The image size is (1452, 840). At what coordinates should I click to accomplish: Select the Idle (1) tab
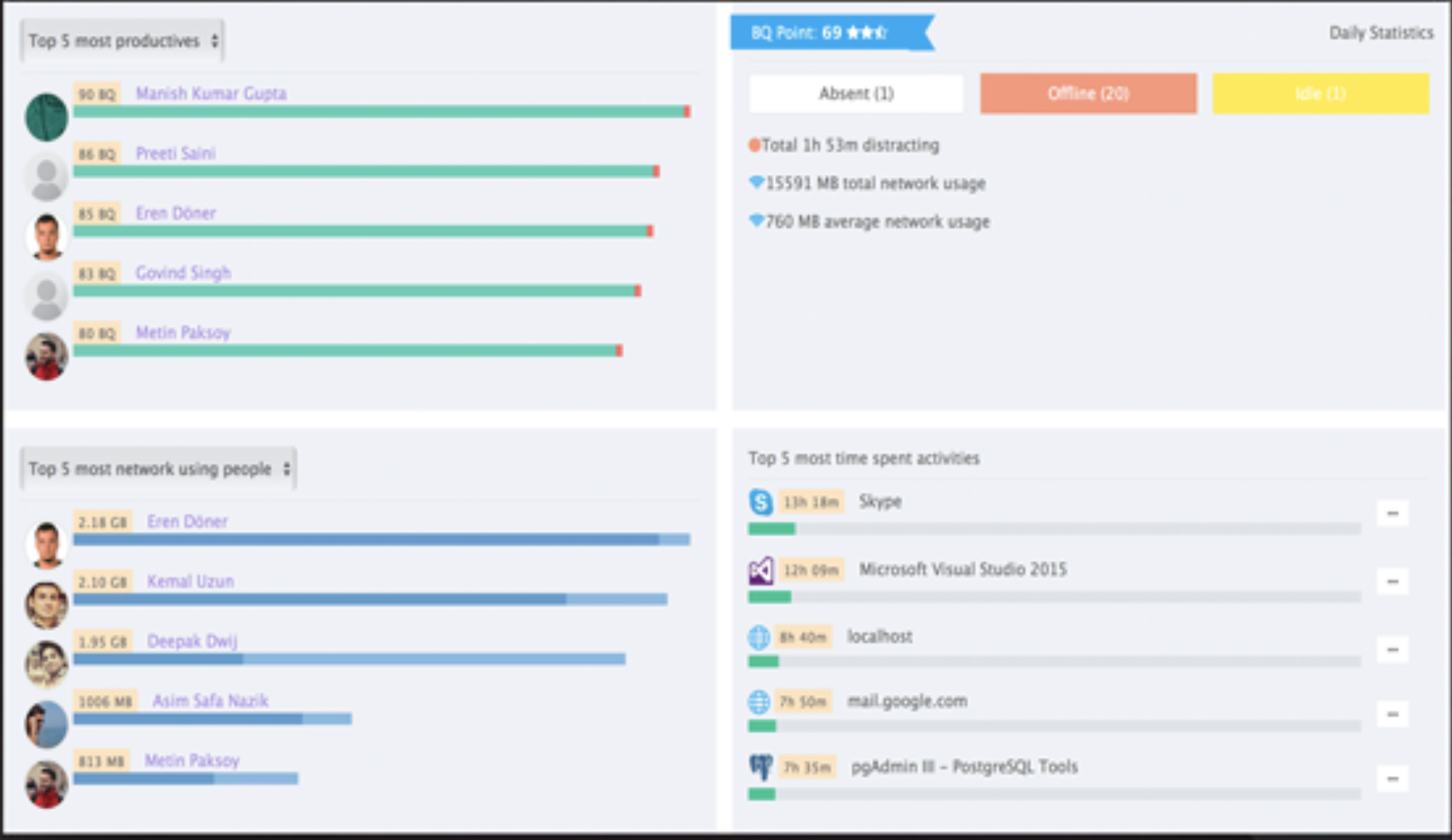point(1319,93)
